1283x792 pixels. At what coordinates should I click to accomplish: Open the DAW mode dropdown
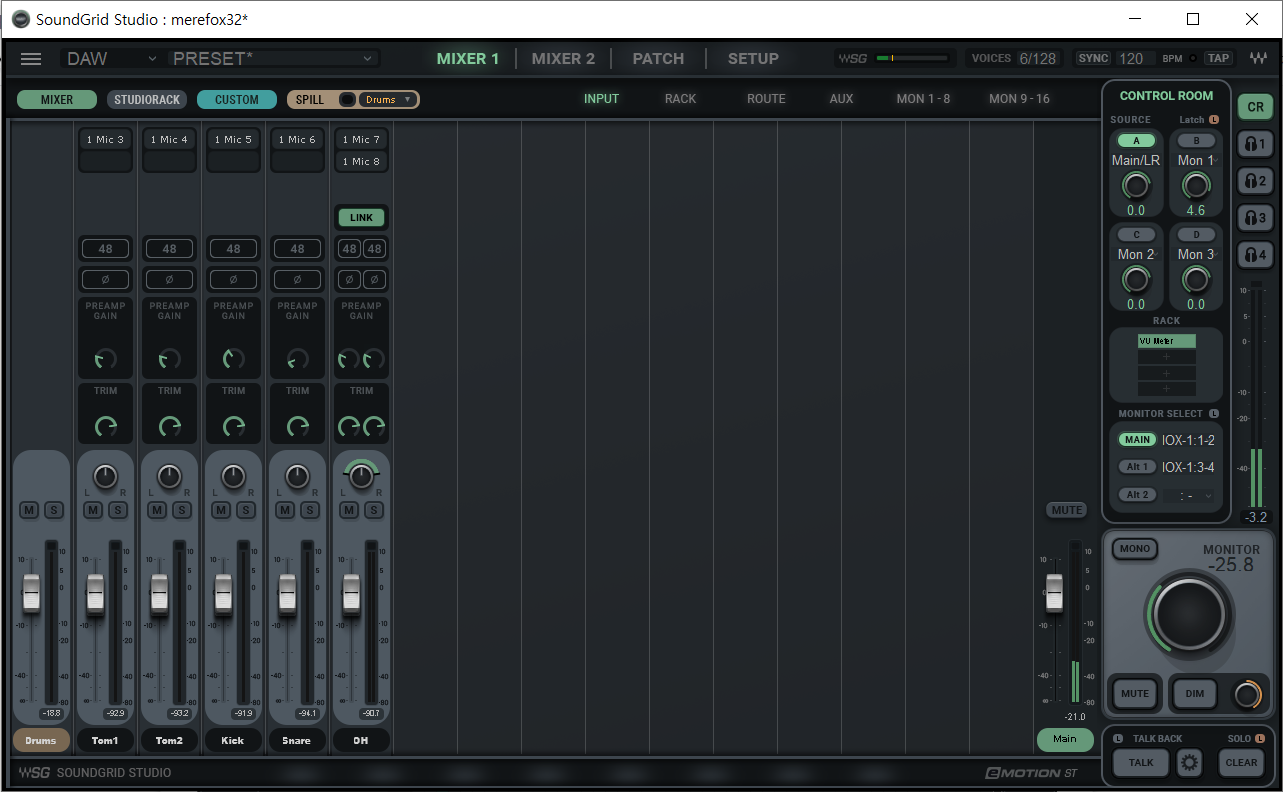[111, 59]
